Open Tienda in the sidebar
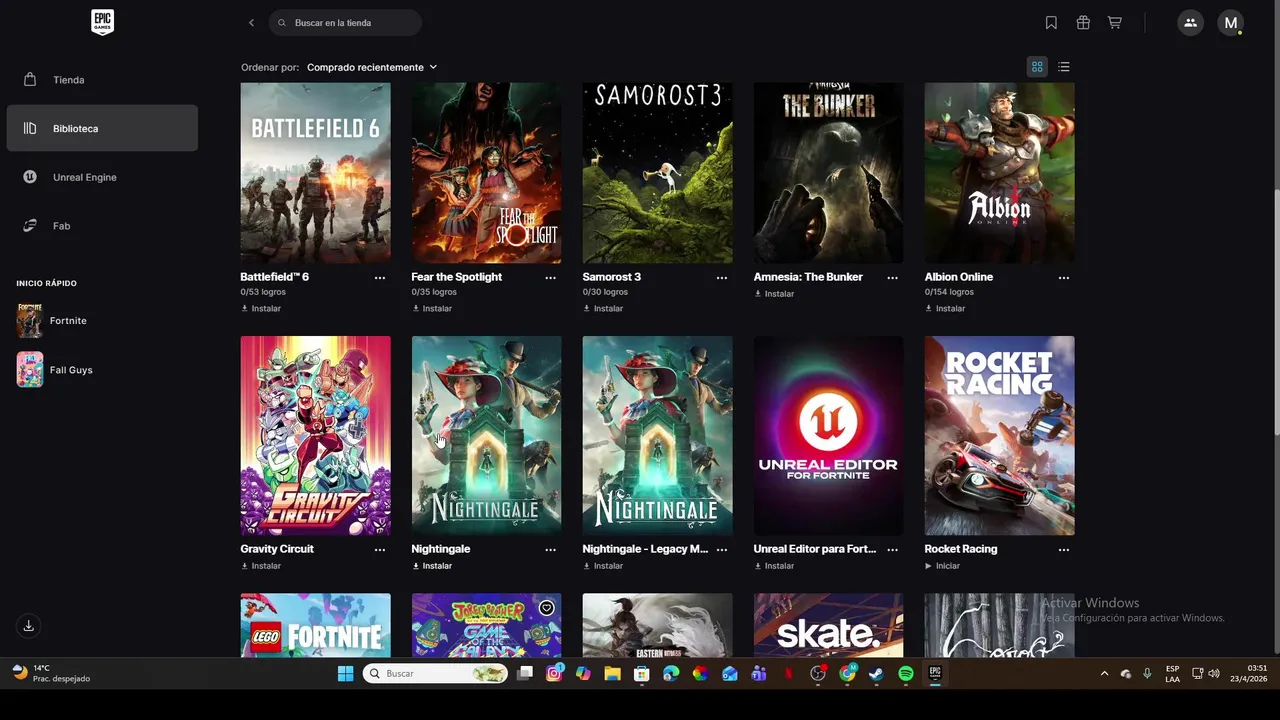1280x720 pixels. pyautogui.click(x=102, y=80)
